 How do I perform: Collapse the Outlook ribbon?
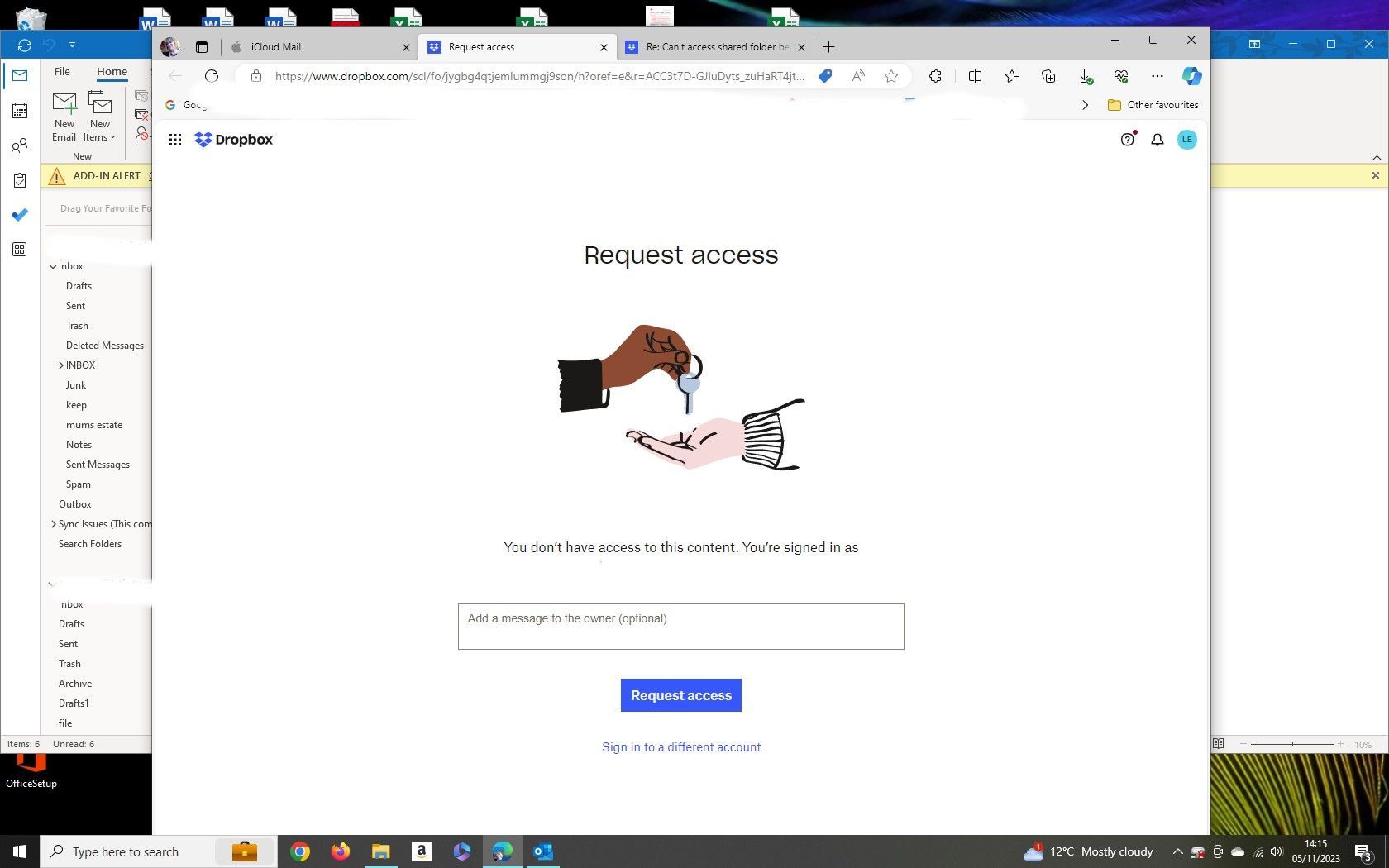coord(1377,157)
